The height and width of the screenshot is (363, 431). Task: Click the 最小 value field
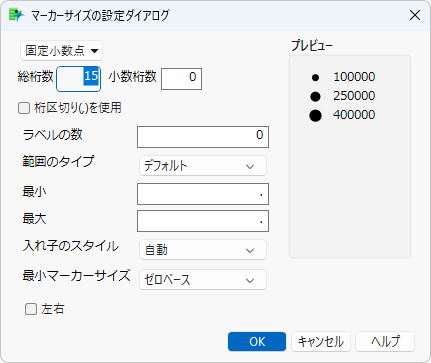203,194
